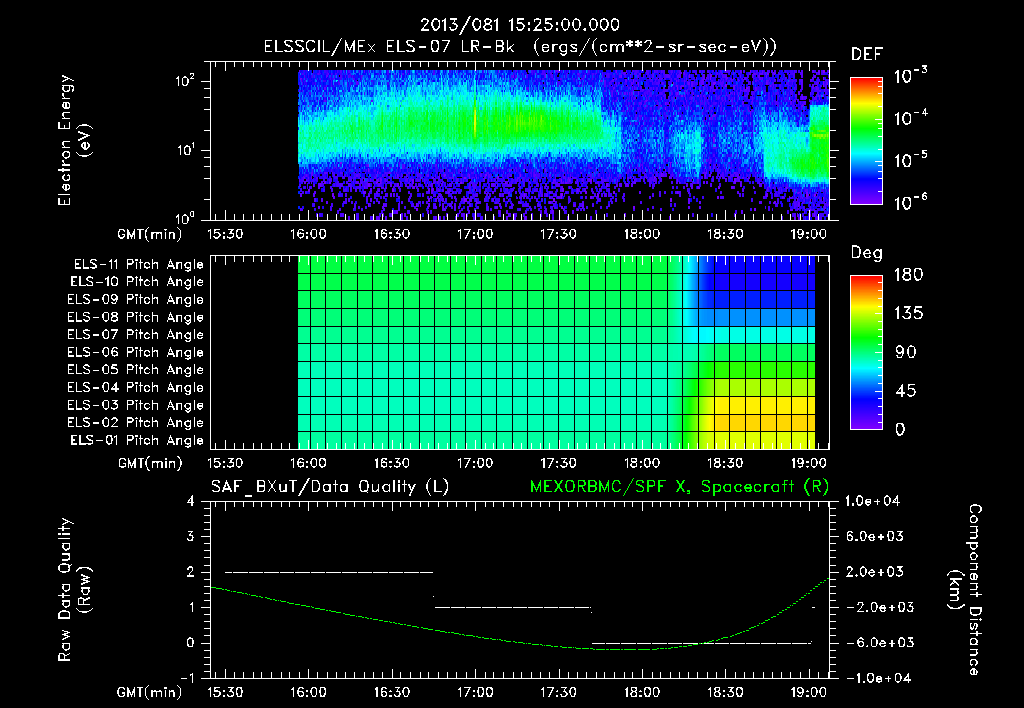Click the 16:00 tick label under the bottom panel
Viewport: 1024px width, 708px height.
point(308,692)
